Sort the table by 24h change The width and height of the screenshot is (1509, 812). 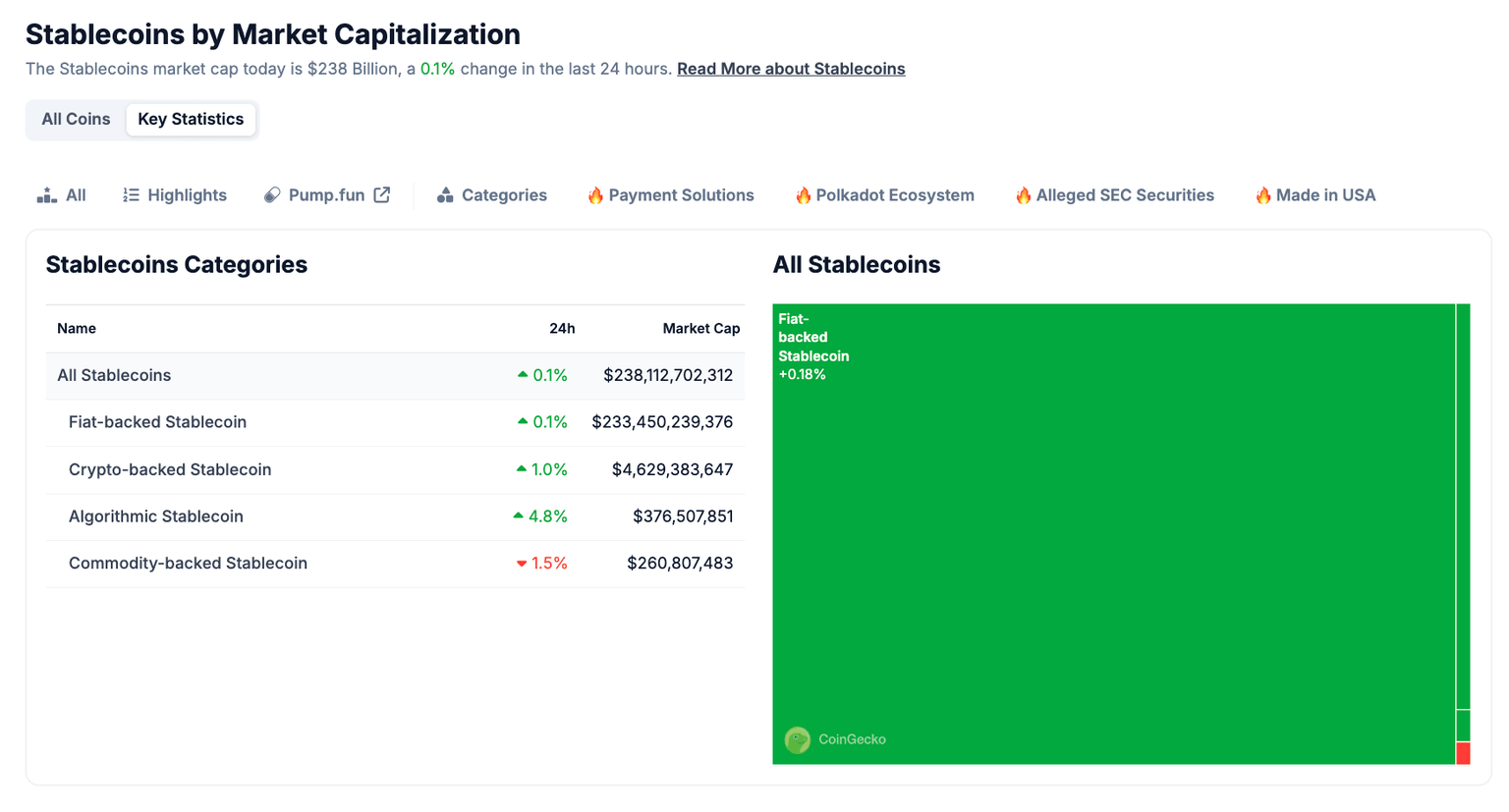coord(562,328)
